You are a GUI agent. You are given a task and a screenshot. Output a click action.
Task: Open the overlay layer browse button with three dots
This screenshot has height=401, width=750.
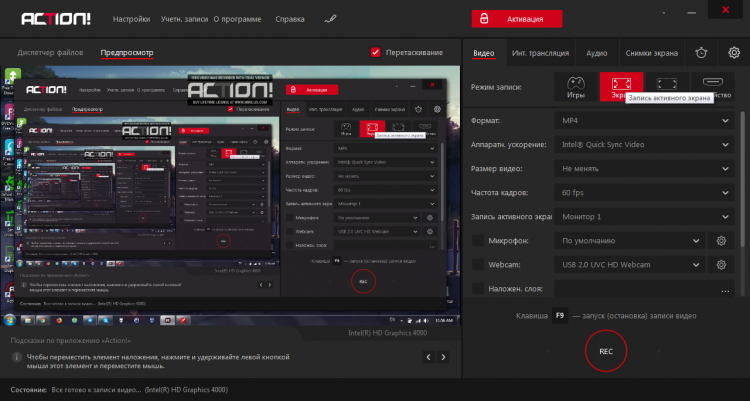pyautogui.click(x=725, y=290)
